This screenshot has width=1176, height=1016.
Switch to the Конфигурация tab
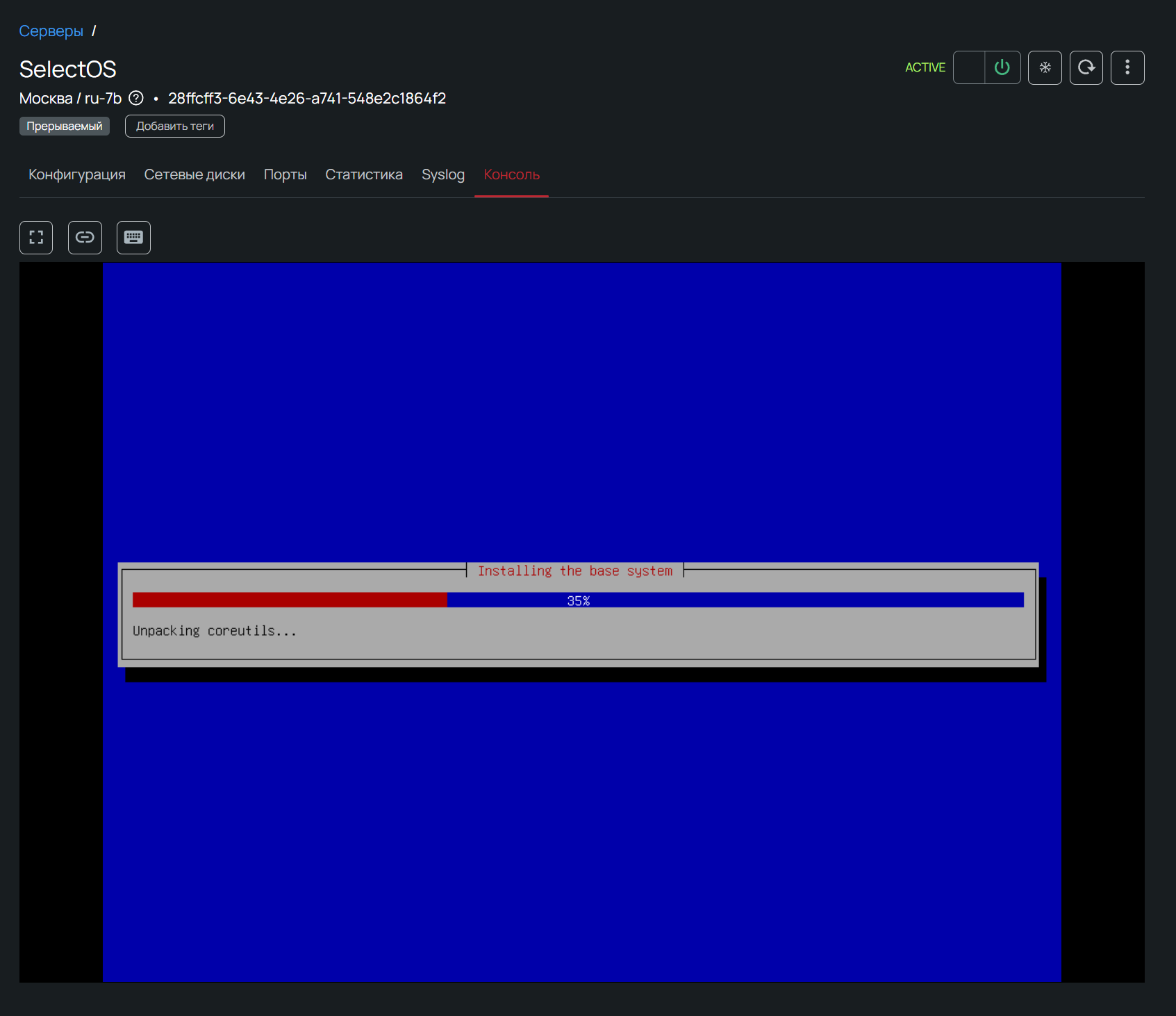point(77,174)
